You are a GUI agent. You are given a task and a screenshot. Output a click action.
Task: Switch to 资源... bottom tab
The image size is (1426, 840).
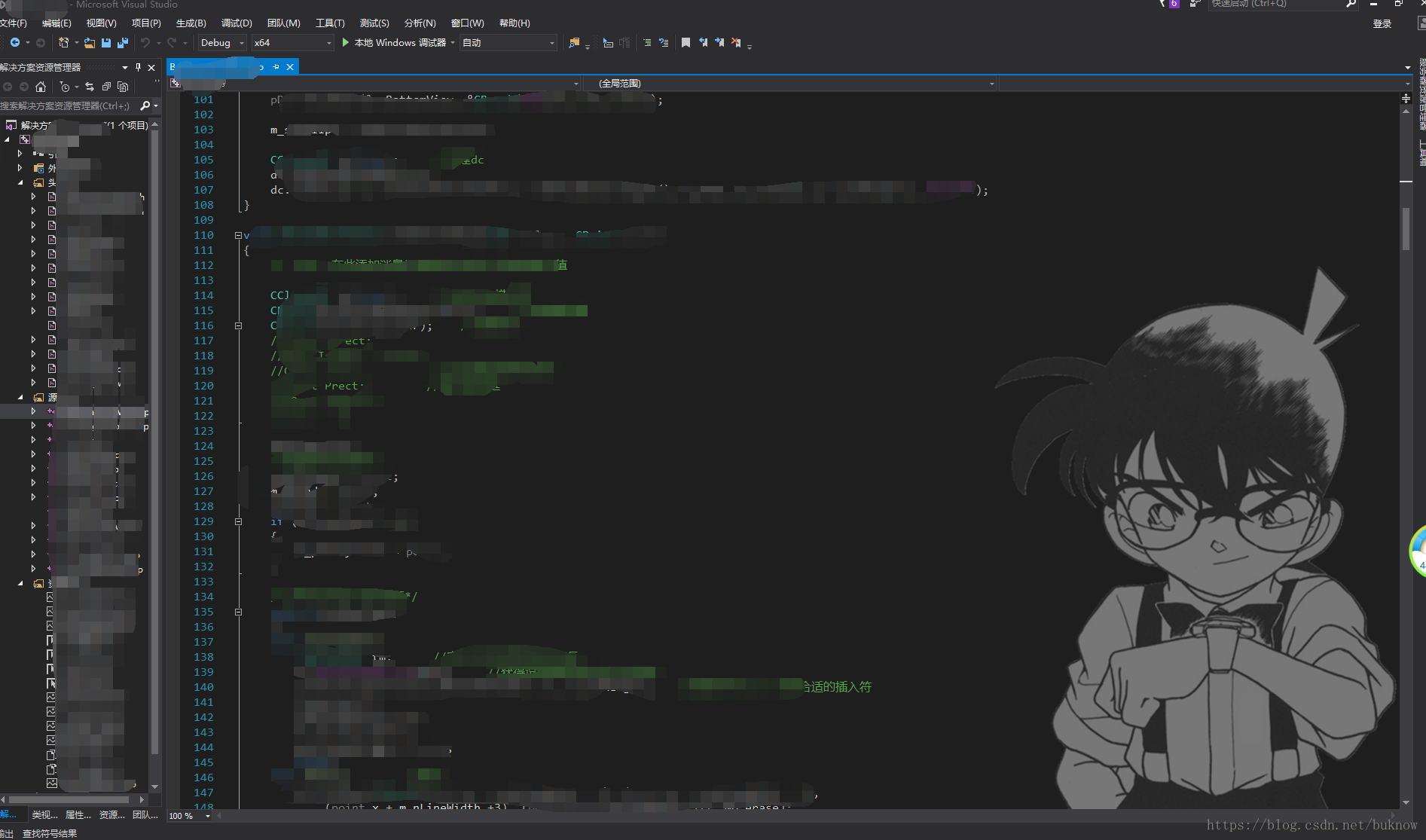pyautogui.click(x=111, y=814)
